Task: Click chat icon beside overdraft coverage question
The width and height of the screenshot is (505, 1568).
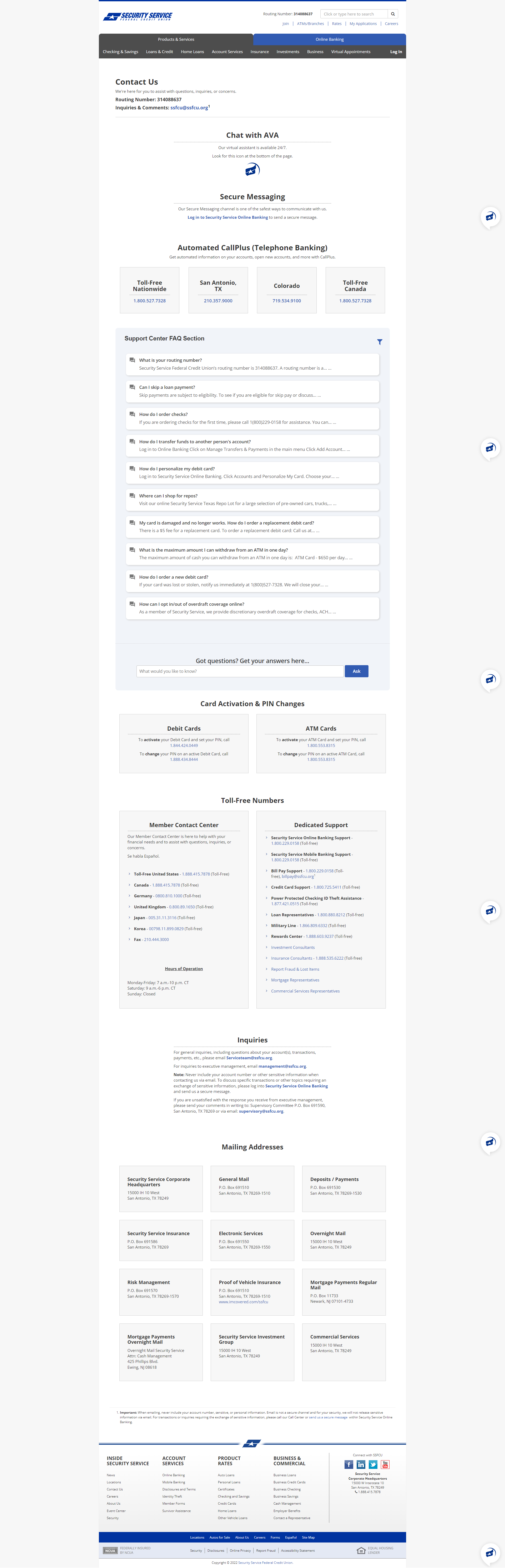Action: [x=132, y=604]
